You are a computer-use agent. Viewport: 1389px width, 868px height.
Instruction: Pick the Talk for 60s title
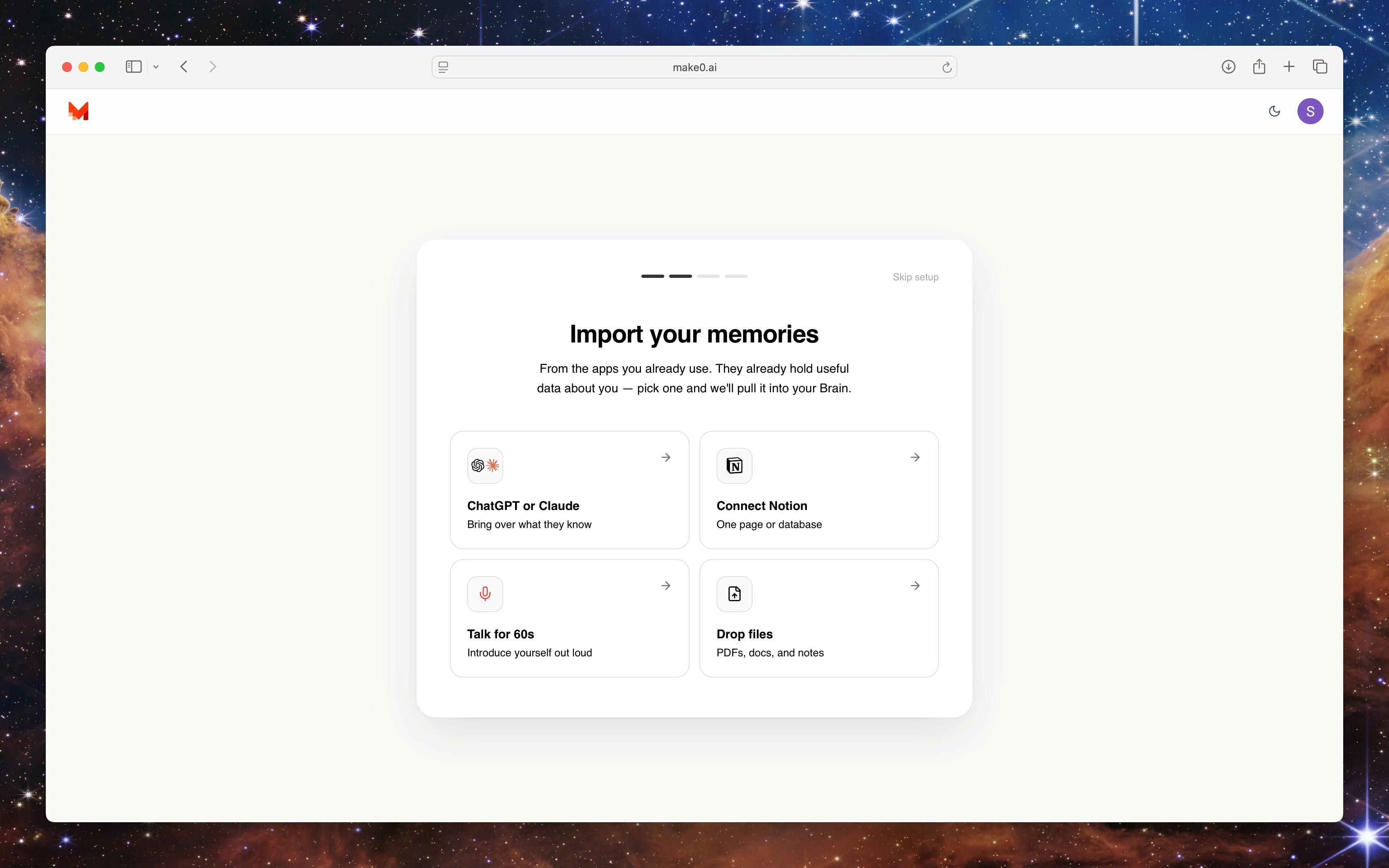pyautogui.click(x=501, y=634)
